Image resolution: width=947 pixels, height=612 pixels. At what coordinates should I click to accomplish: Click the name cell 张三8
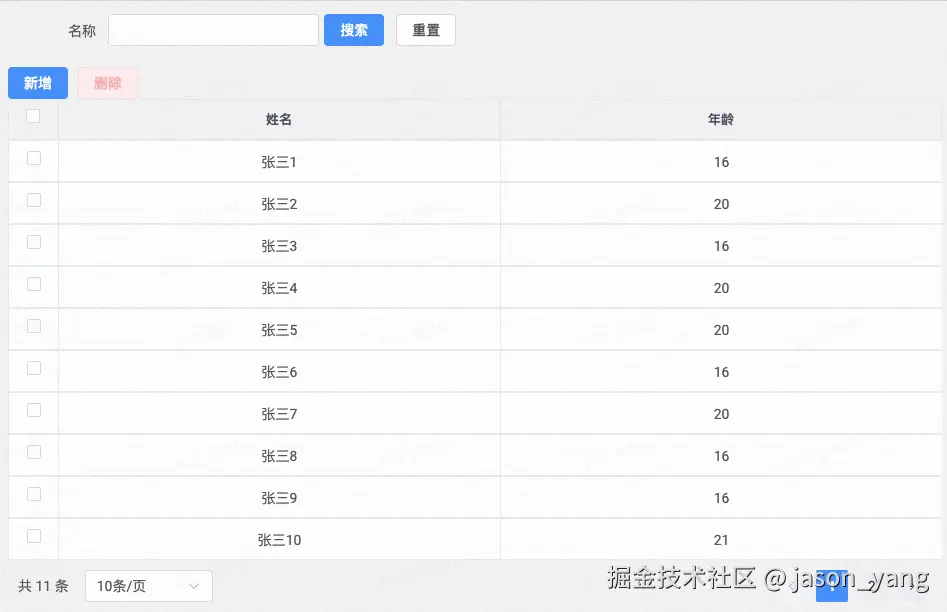coord(279,456)
